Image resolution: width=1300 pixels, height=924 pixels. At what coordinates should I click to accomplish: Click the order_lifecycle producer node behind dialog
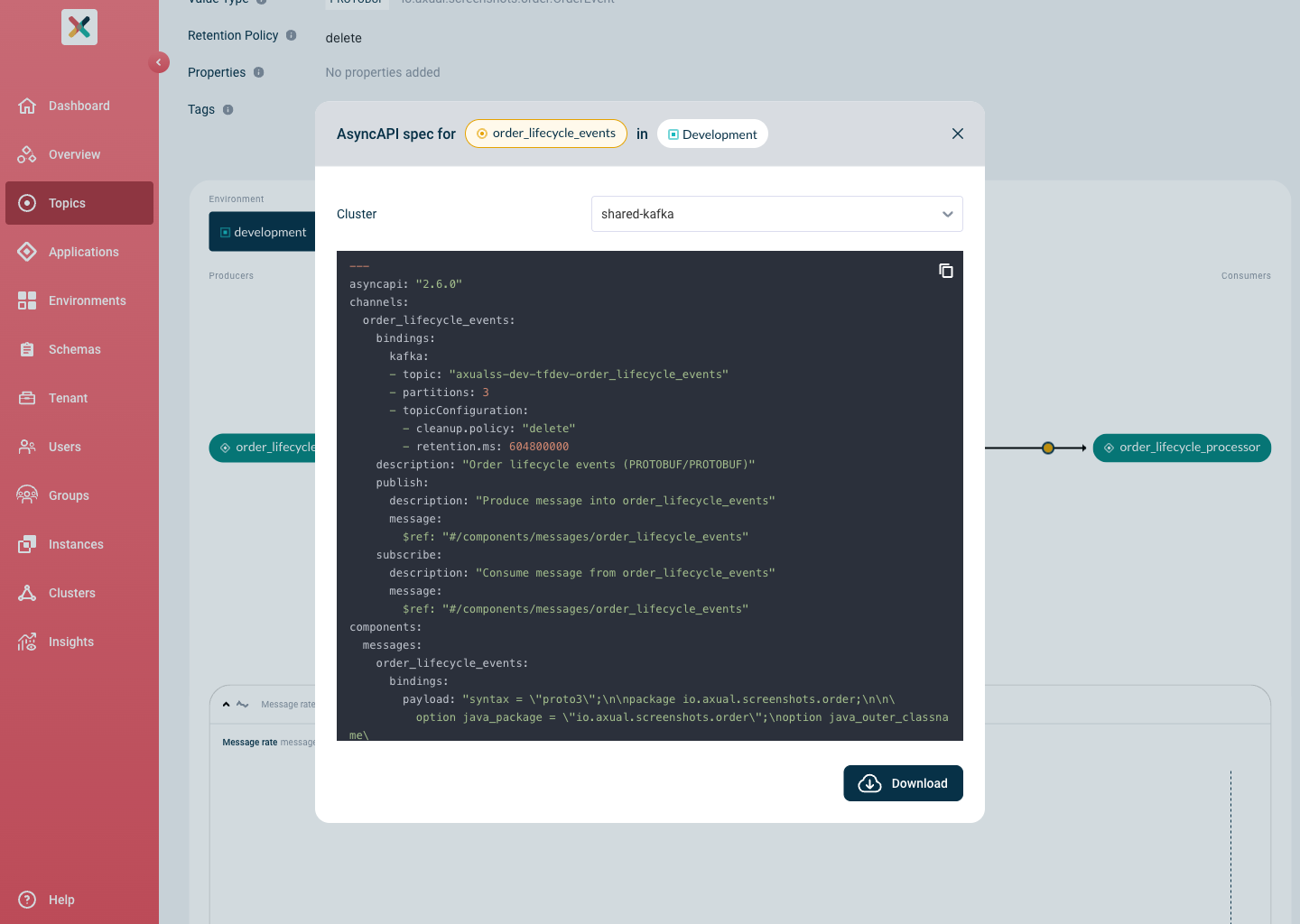tap(263, 448)
